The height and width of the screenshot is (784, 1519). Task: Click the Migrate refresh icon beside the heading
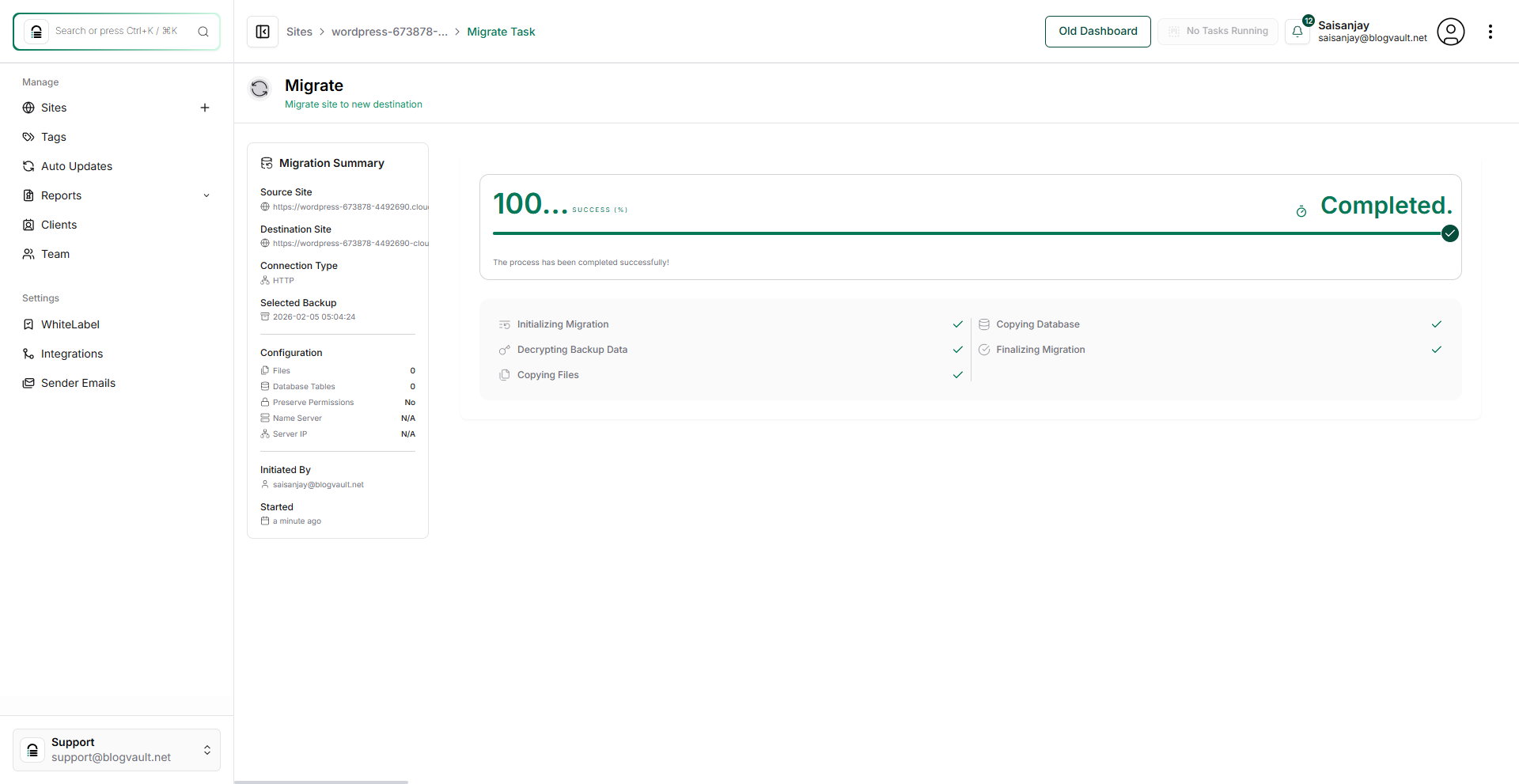(x=259, y=89)
